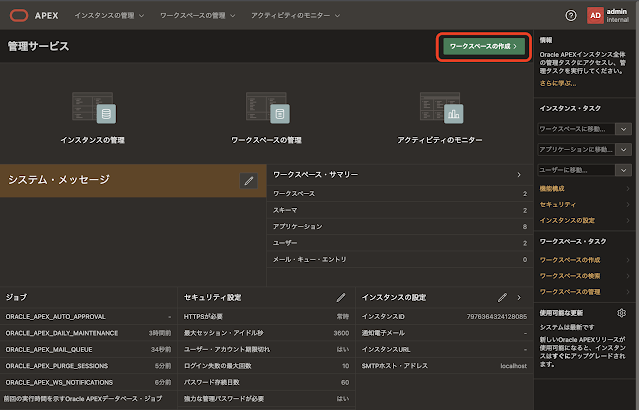Open the ワークスペースの管理 large icon
Viewport: 639px width, 410px height.
coord(268,108)
